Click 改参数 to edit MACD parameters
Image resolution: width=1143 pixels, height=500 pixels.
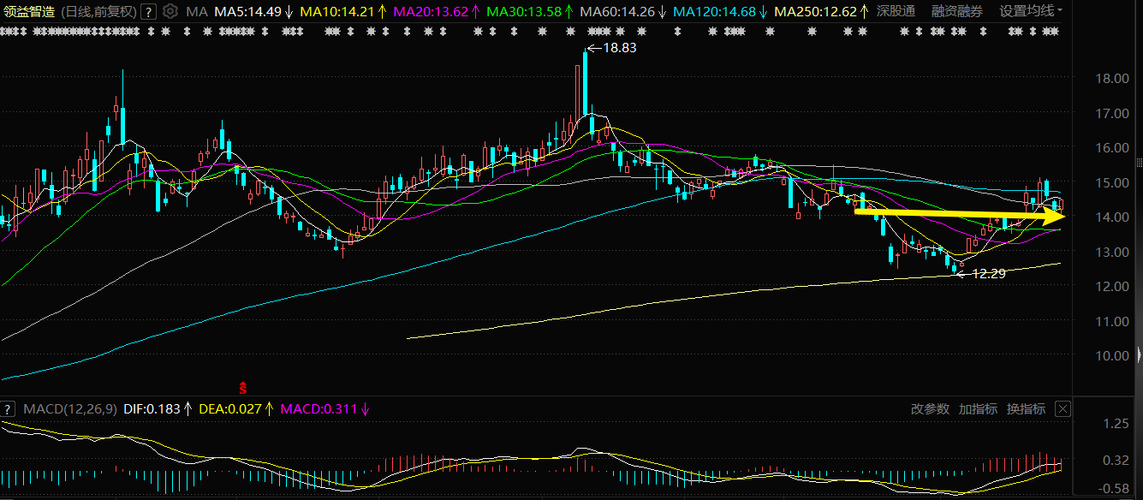pyautogui.click(x=930, y=409)
